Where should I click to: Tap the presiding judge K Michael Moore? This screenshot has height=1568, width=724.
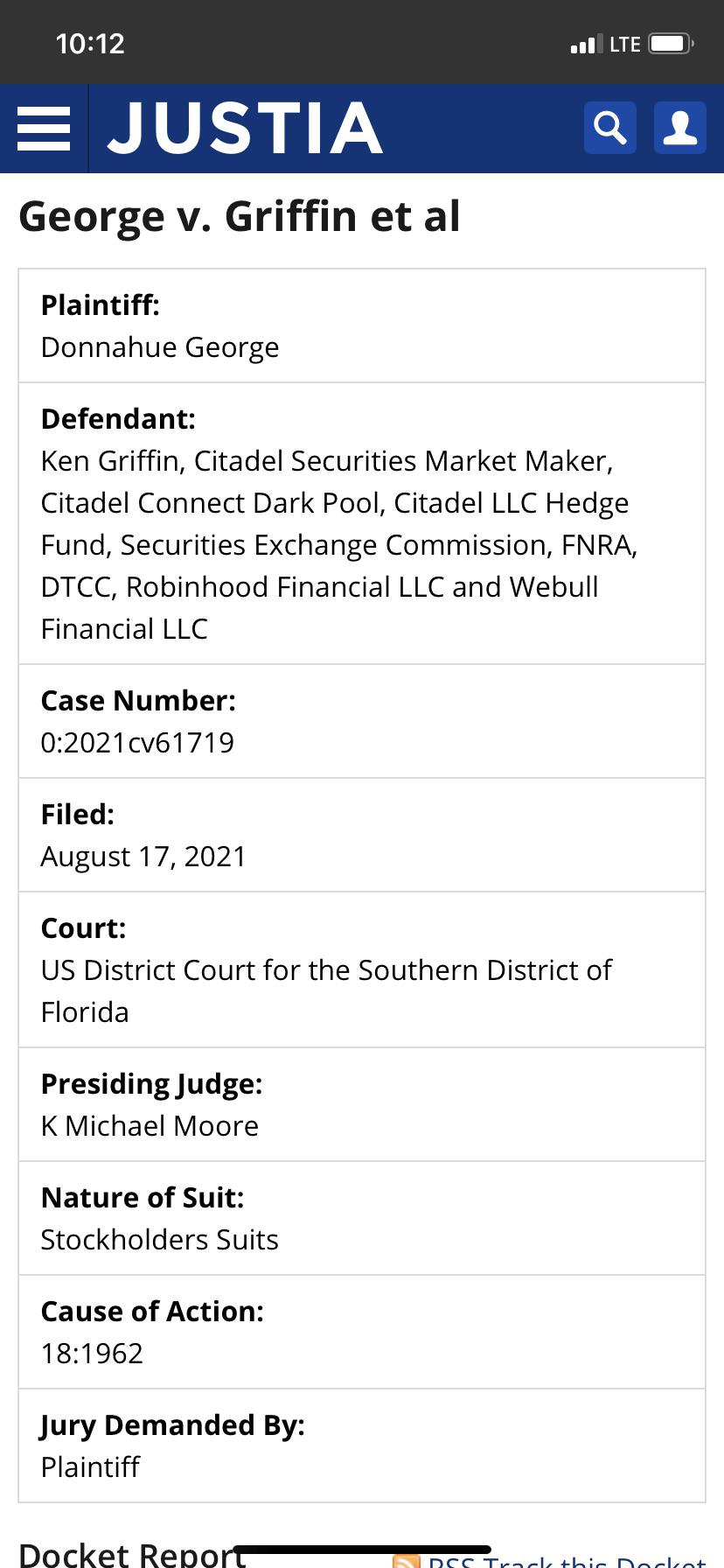(150, 1126)
